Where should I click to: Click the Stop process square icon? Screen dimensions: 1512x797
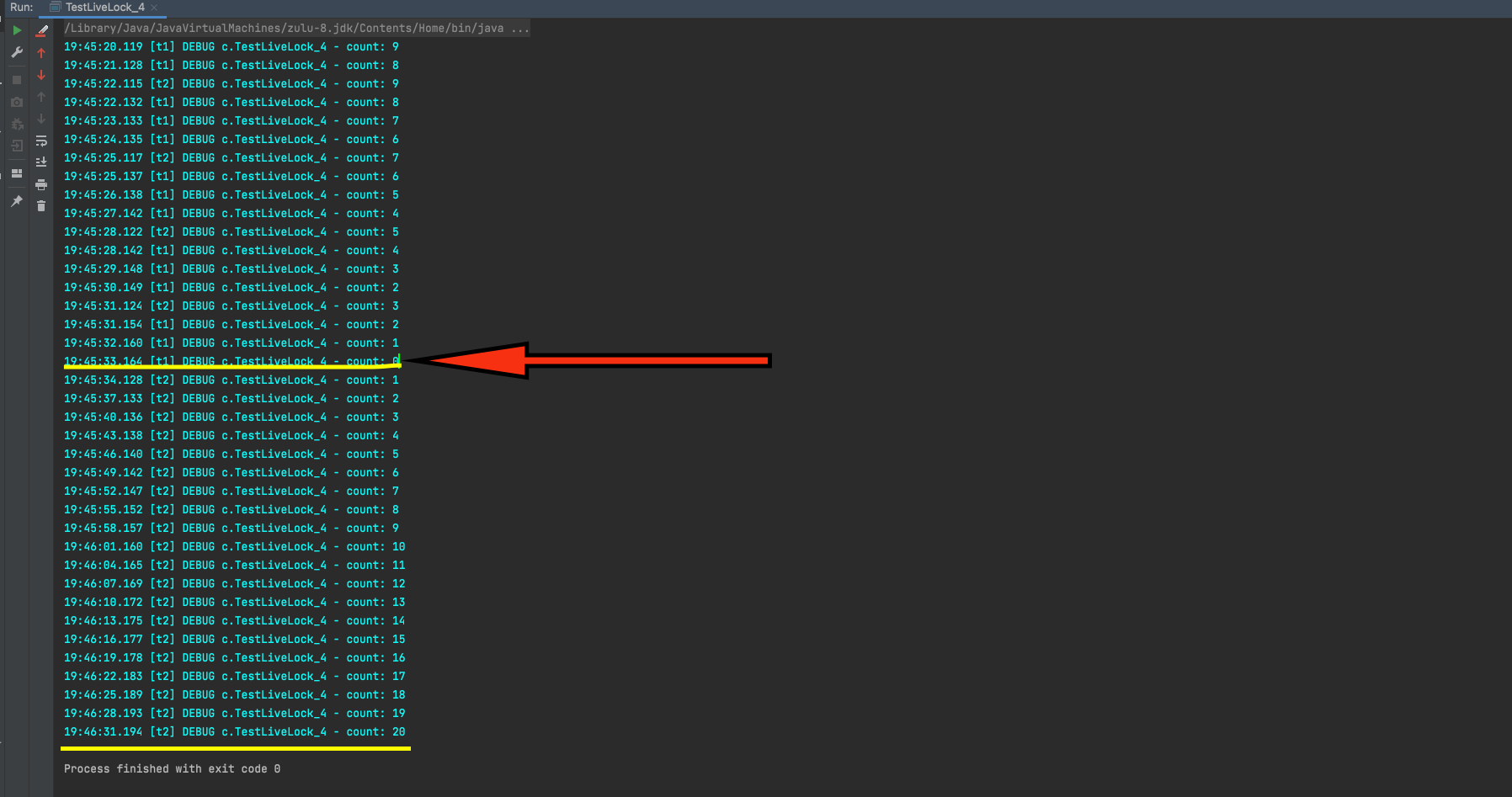point(17,80)
